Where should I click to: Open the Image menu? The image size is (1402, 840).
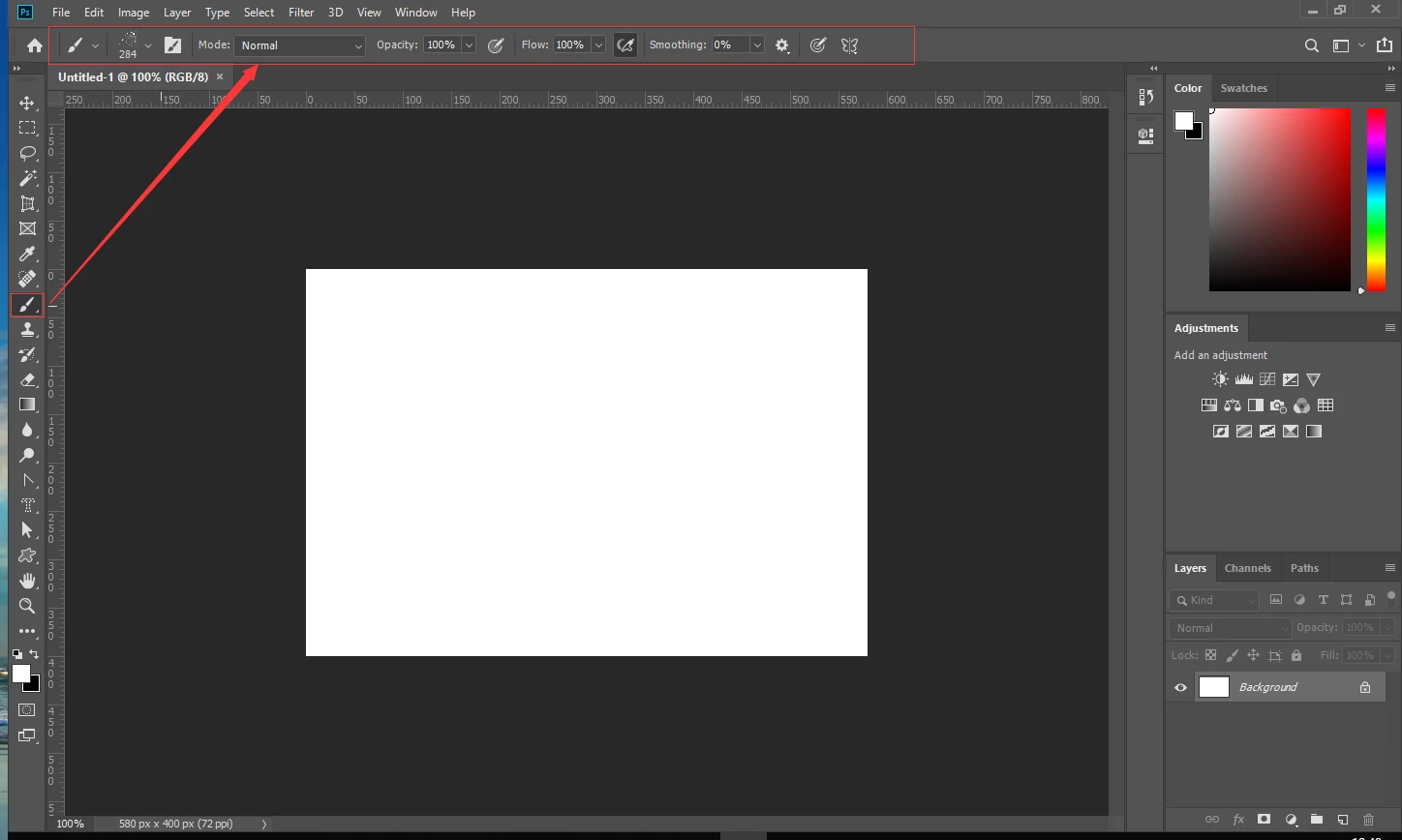(134, 13)
